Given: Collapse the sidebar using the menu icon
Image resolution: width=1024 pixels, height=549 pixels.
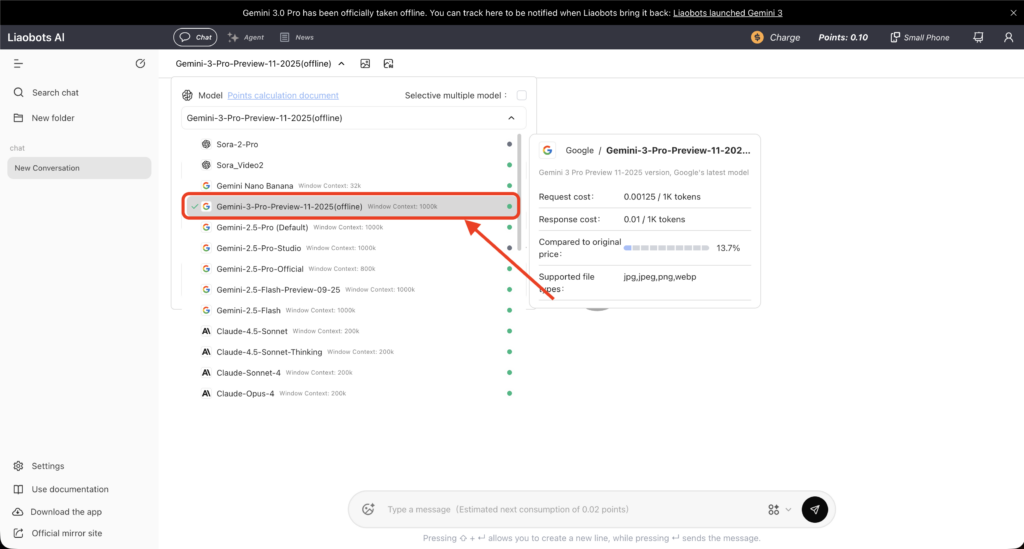Looking at the screenshot, I should [x=18, y=64].
